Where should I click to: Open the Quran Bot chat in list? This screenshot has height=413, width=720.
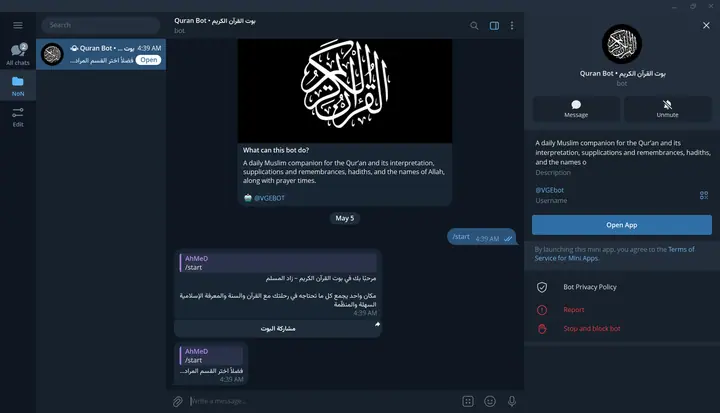[101, 54]
